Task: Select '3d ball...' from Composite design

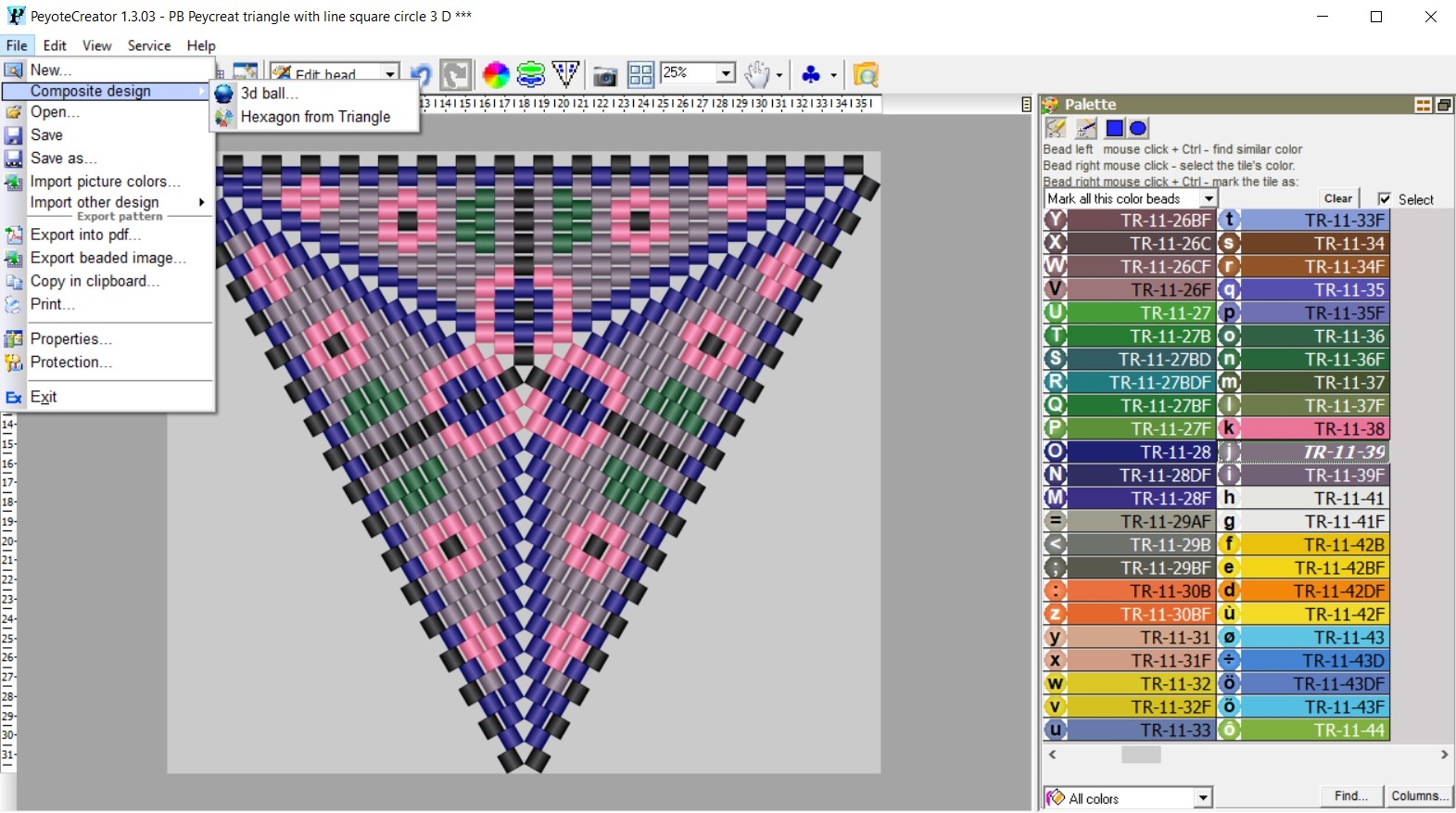Action: point(269,94)
